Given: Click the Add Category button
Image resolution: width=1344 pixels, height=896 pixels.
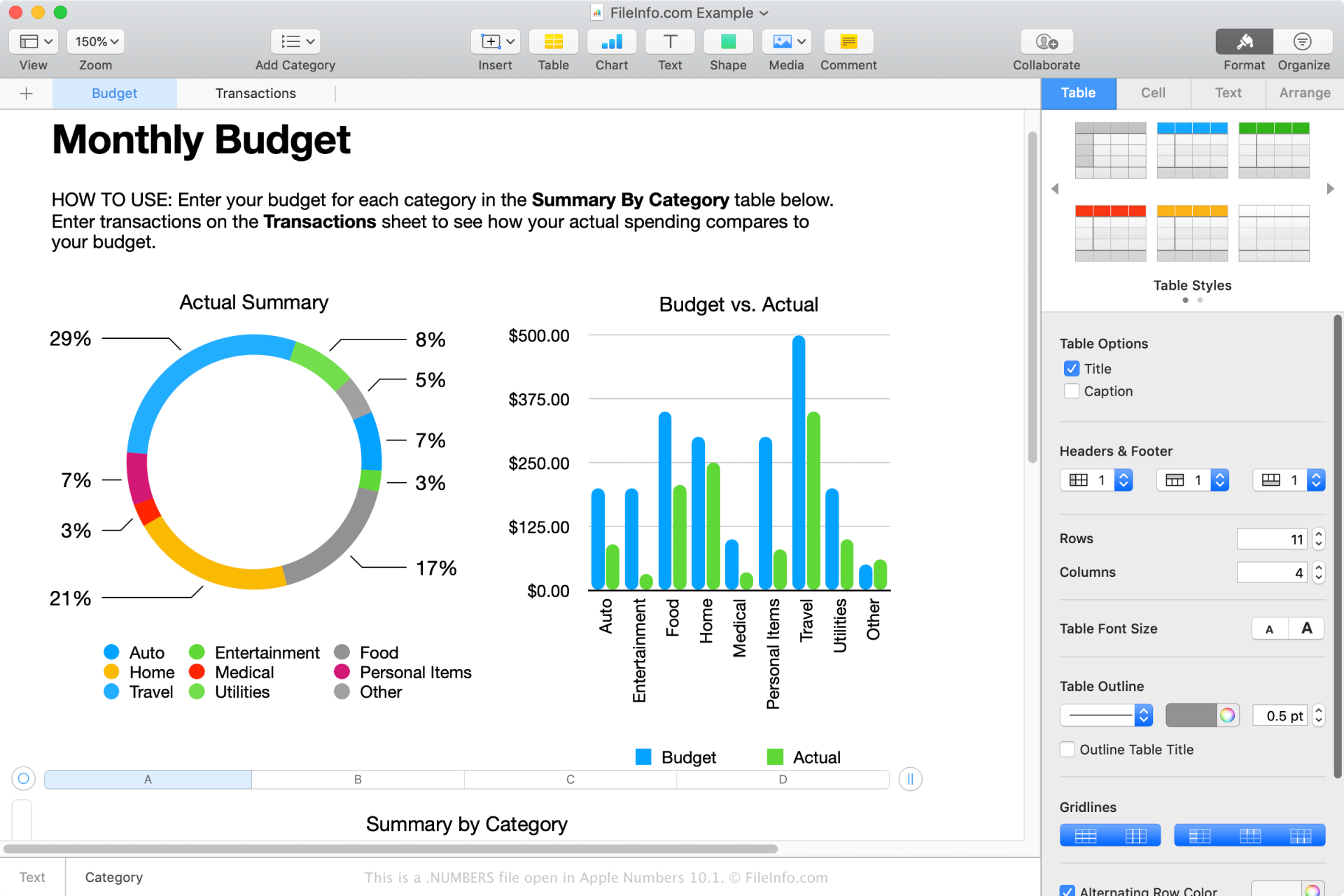Looking at the screenshot, I should pos(295,42).
